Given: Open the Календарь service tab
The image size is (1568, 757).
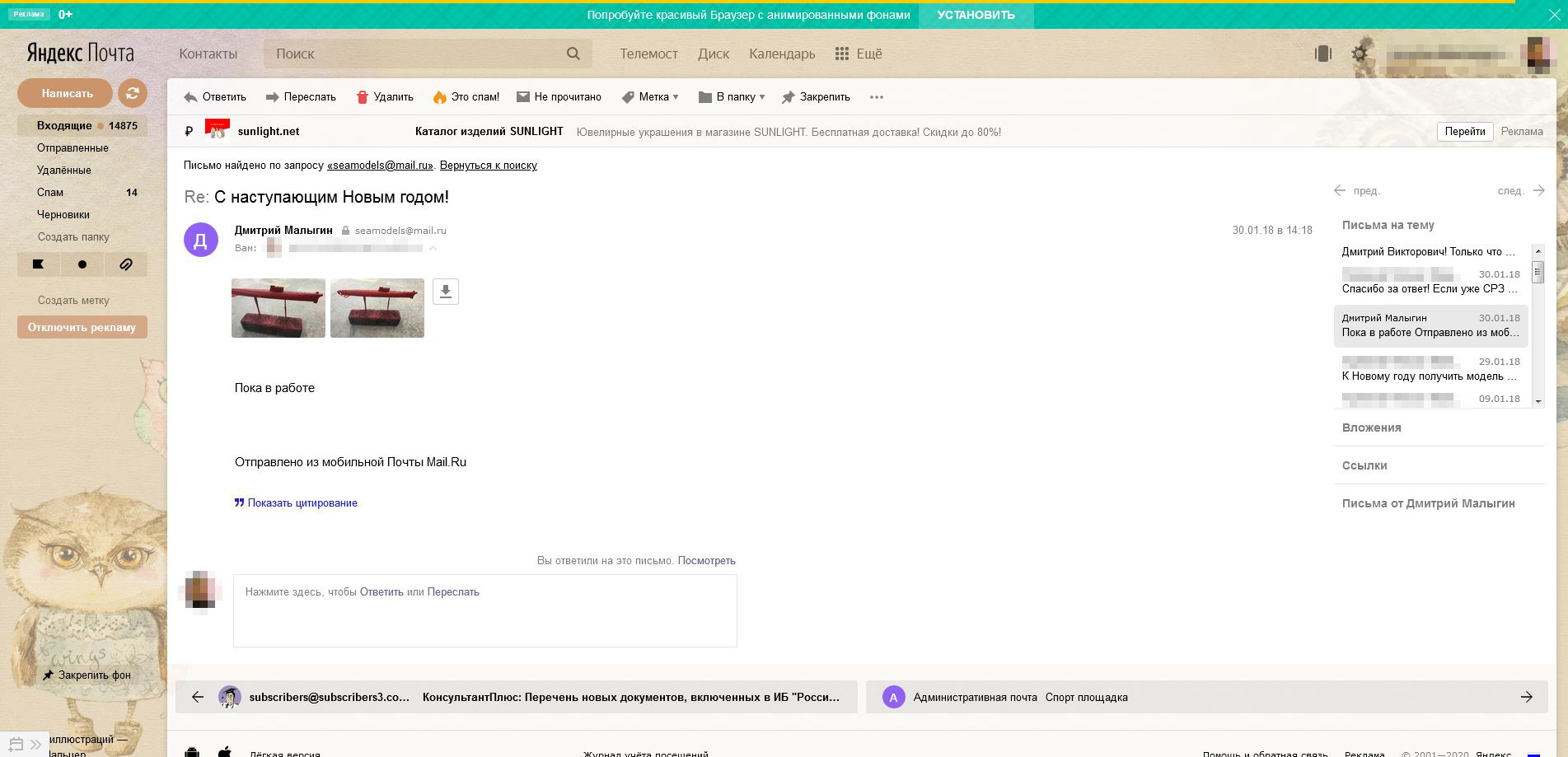Looking at the screenshot, I should (x=781, y=54).
